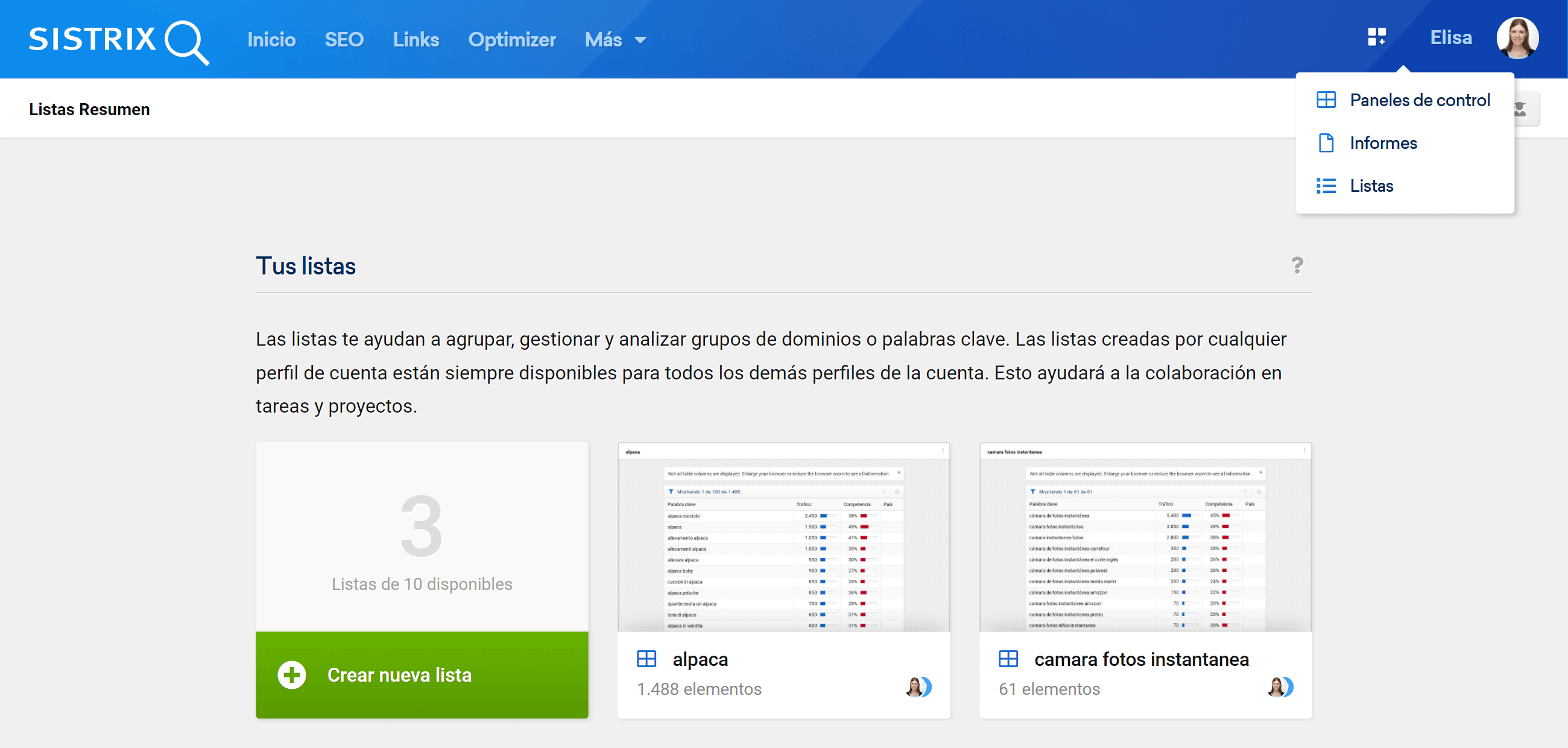Click the Elisa username
Screen dimensions: 1568x748
(x=1450, y=37)
